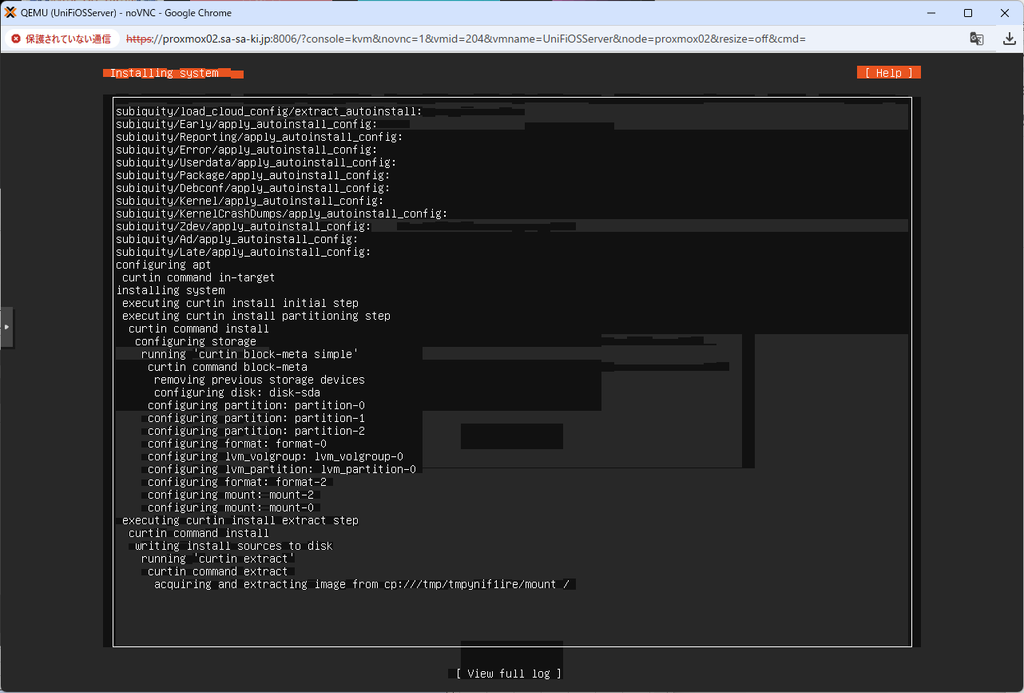Close the Chrome window
This screenshot has height=693, width=1024.
pyautogui.click(x=1004, y=12)
